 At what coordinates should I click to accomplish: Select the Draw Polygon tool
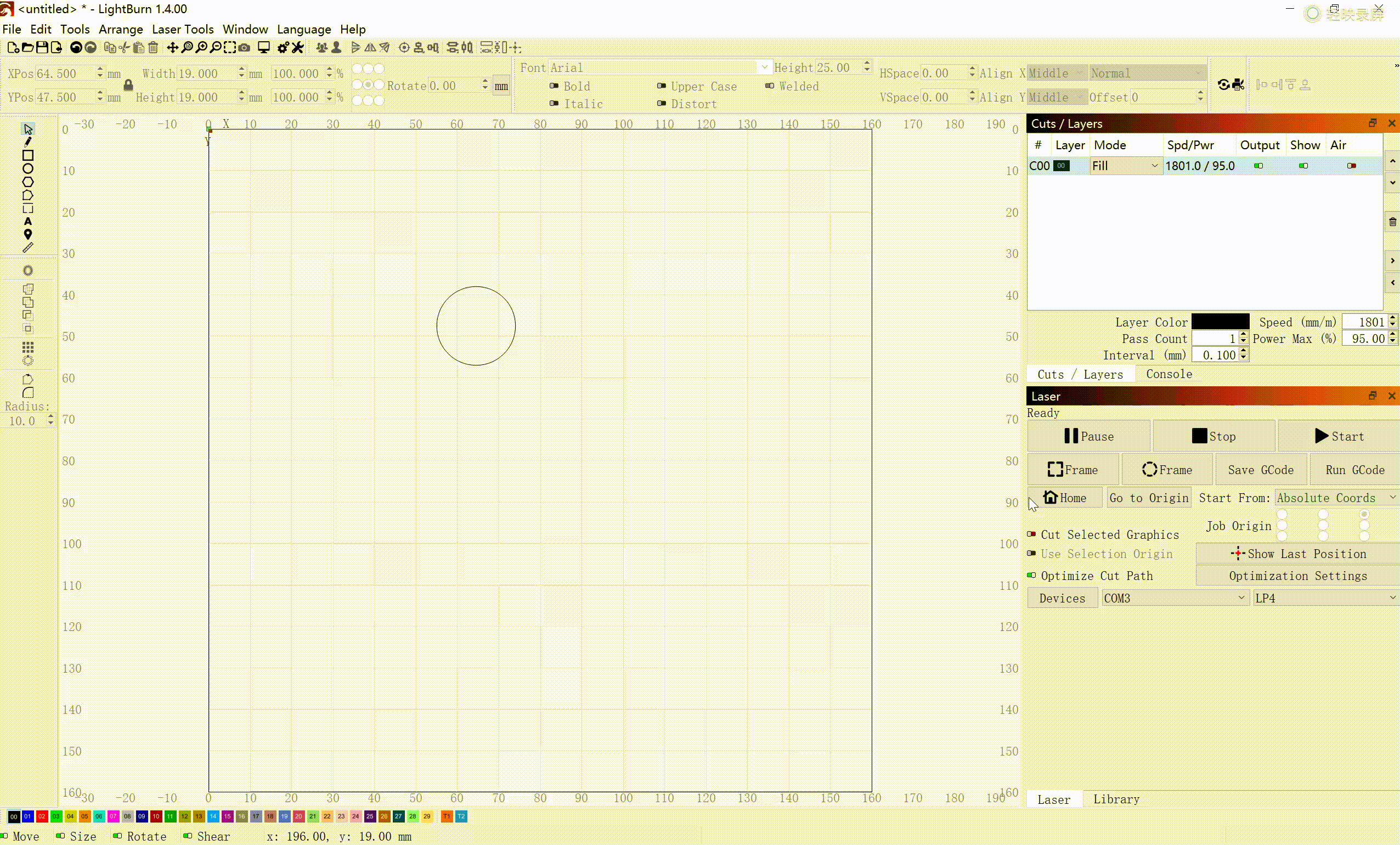click(27, 182)
